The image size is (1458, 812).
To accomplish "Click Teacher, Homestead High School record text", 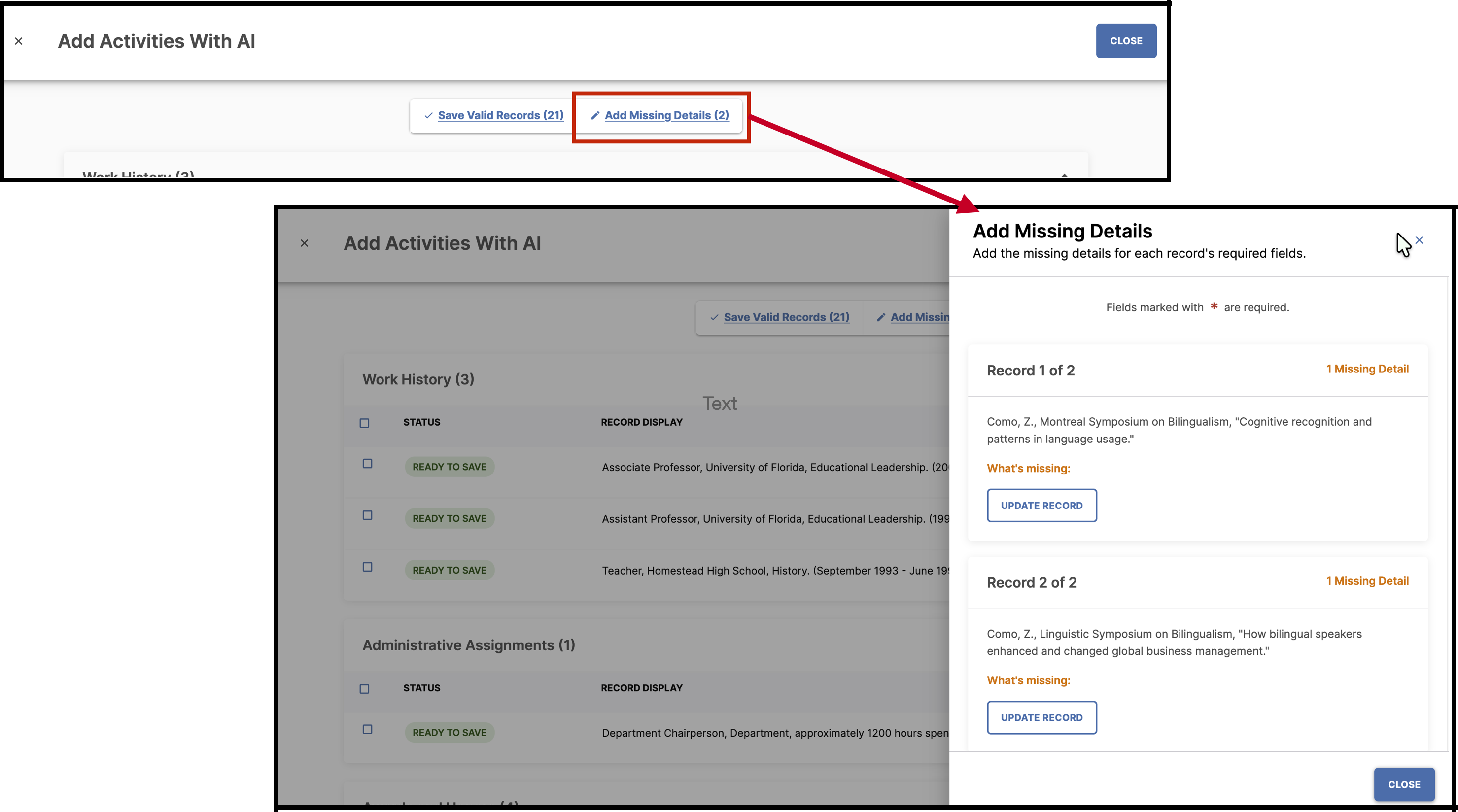I will click(x=775, y=571).
